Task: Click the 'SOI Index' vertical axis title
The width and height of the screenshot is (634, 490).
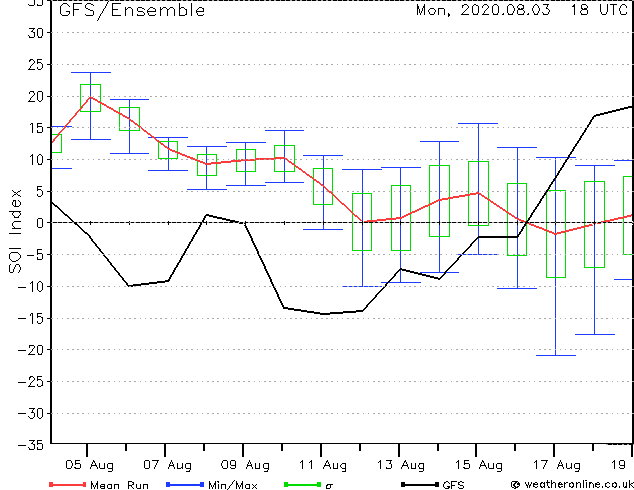Action: pyautogui.click(x=15, y=231)
